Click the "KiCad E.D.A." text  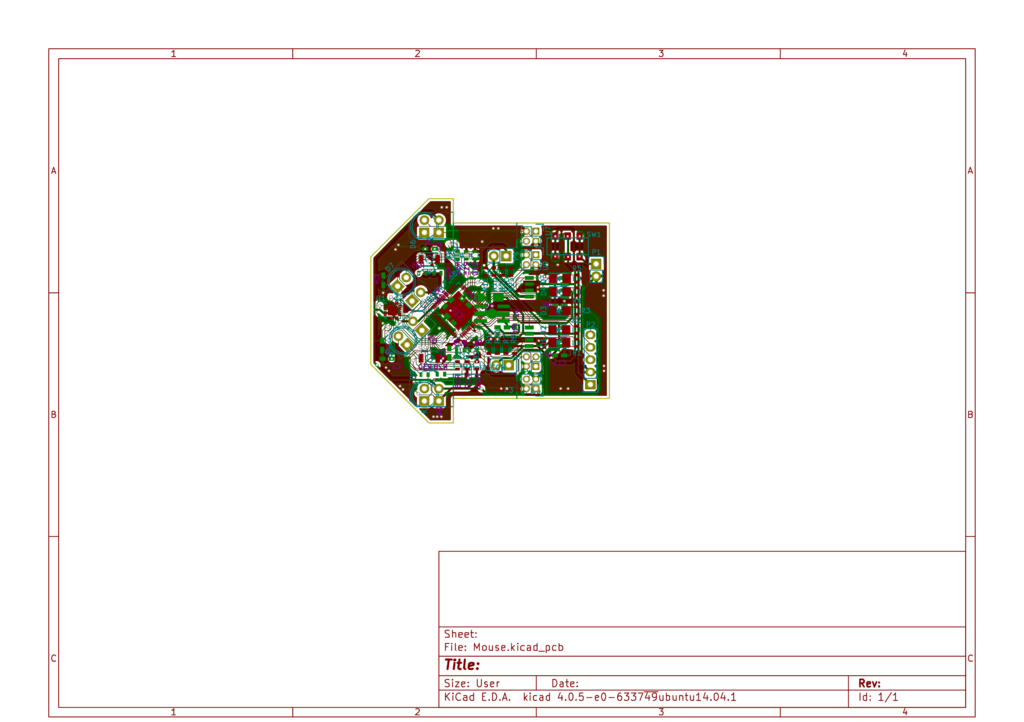(x=477, y=697)
